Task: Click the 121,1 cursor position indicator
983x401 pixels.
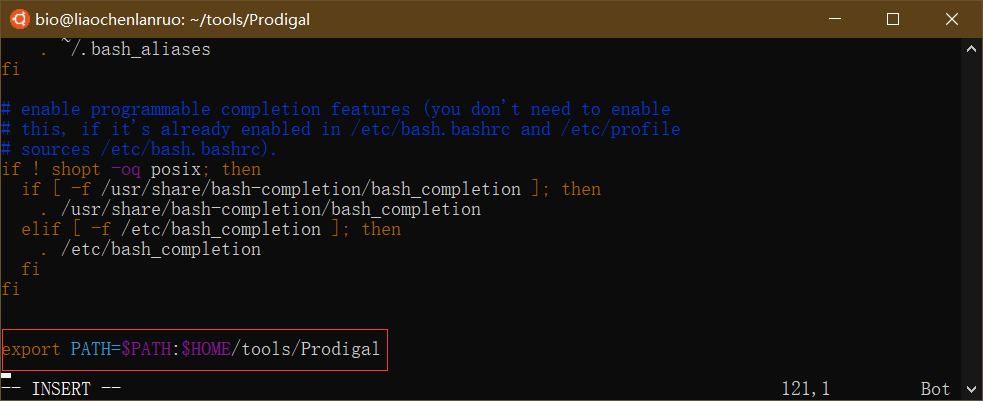Action: [x=810, y=388]
